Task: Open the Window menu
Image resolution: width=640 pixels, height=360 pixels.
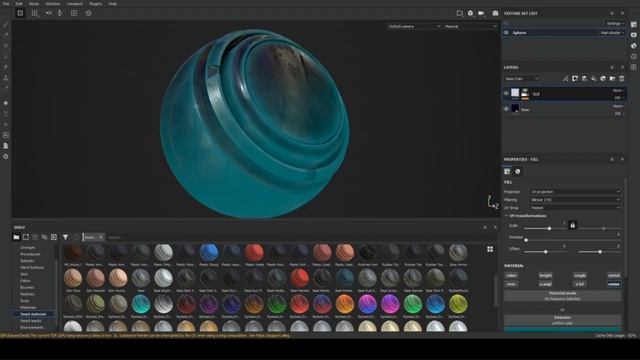Action: (53, 4)
